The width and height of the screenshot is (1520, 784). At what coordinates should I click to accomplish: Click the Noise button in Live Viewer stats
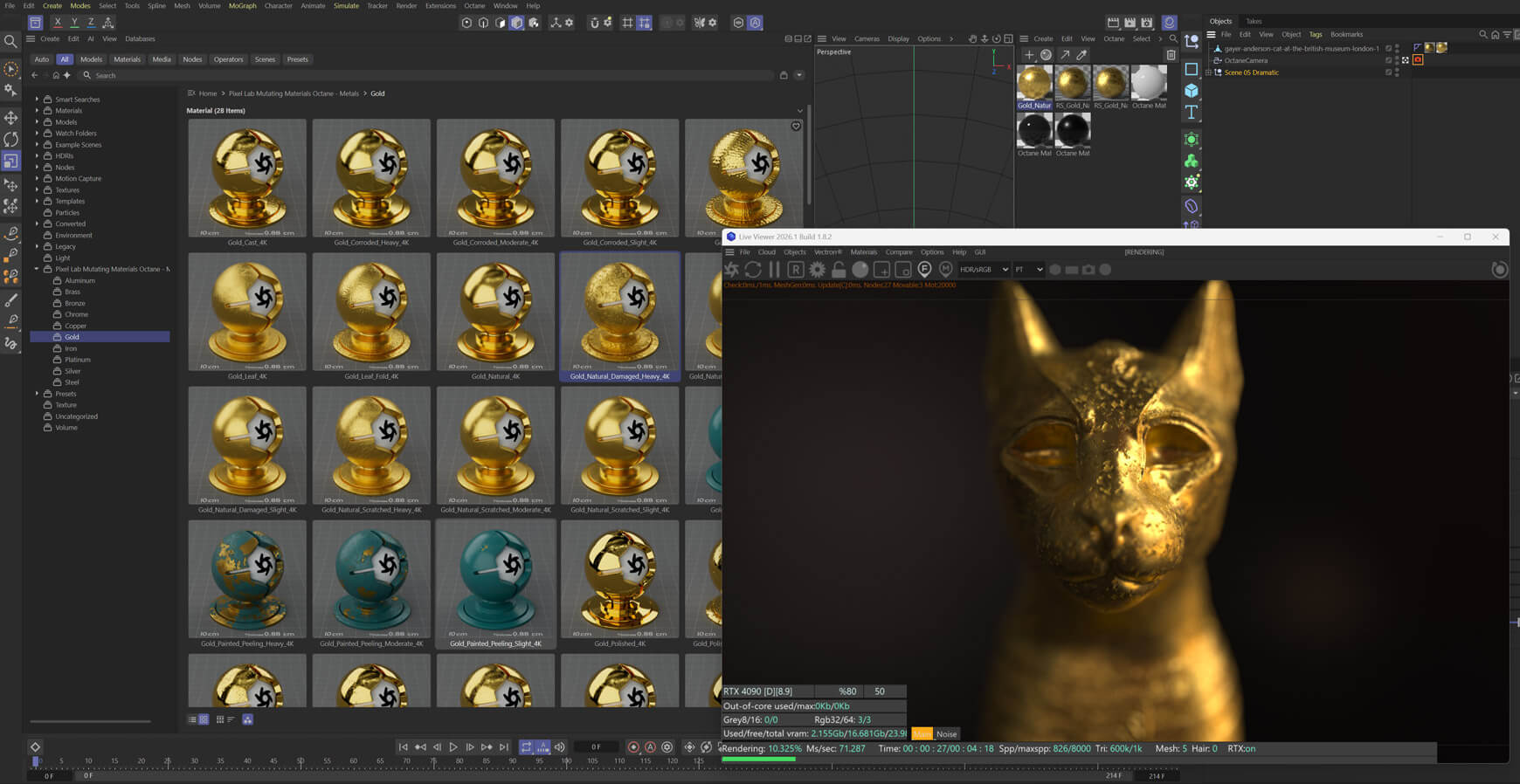tap(947, 734)
